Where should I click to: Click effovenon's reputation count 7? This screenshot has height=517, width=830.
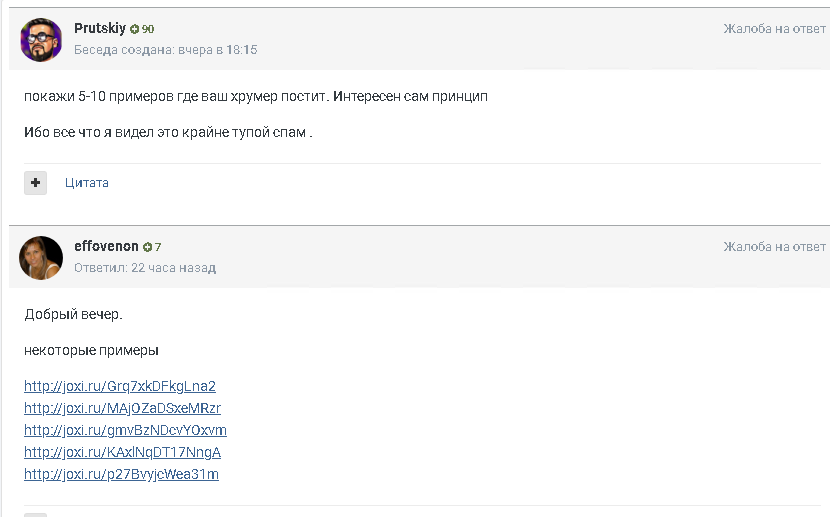coord(158,247)
